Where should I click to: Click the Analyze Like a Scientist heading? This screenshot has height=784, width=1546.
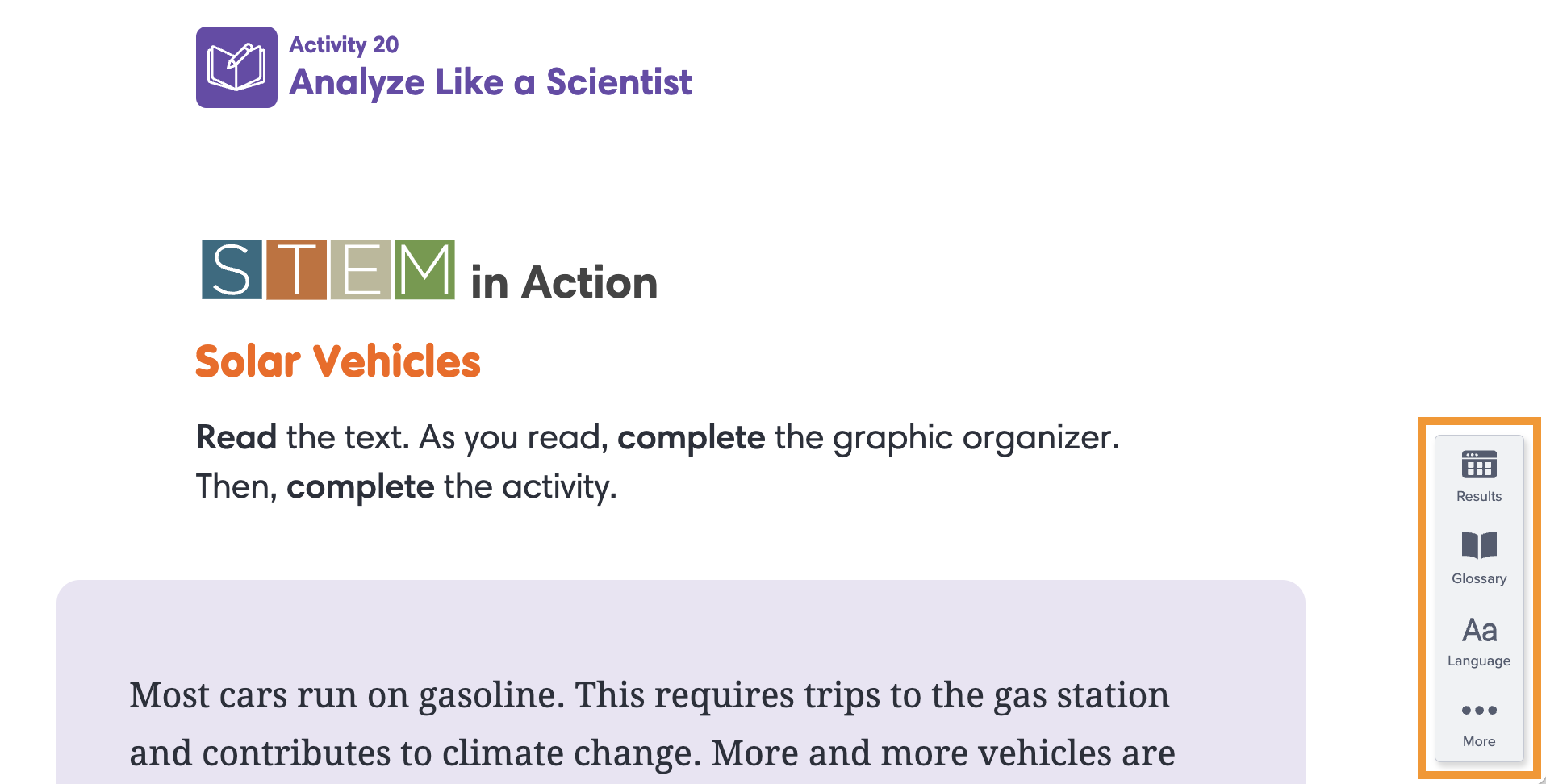click(491, 82)
